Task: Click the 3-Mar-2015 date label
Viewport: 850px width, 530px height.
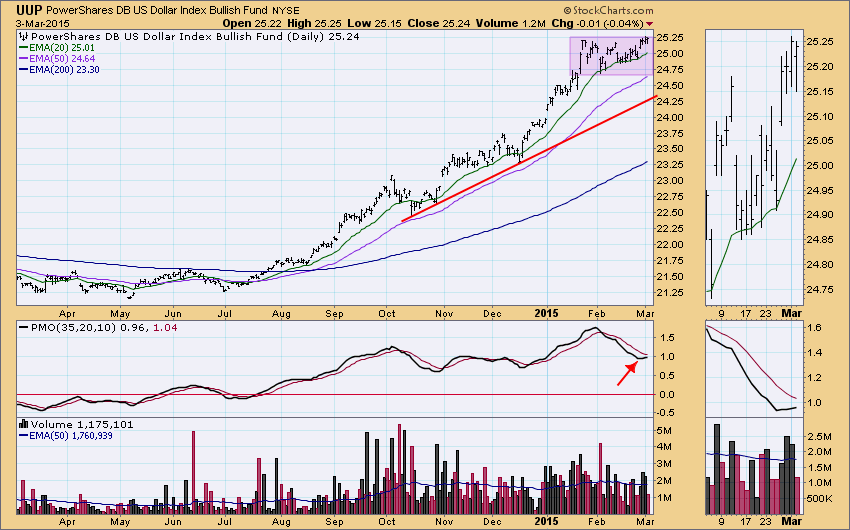Action: [x=42, y=23]
